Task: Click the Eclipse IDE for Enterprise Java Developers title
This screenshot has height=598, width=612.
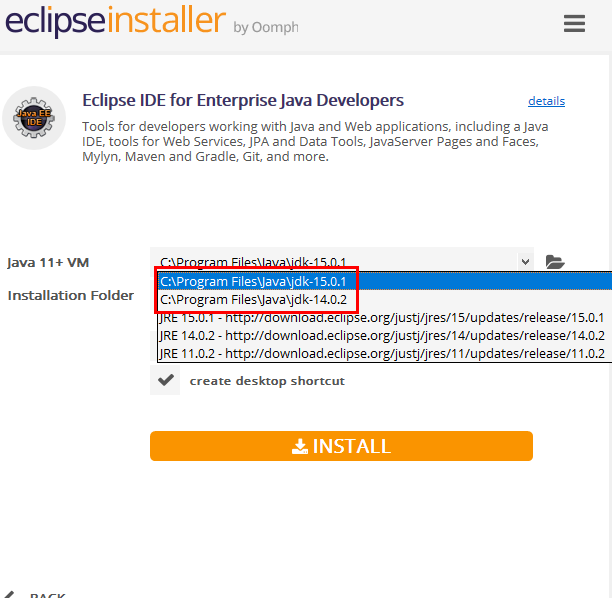Action: tap(243, 100)
